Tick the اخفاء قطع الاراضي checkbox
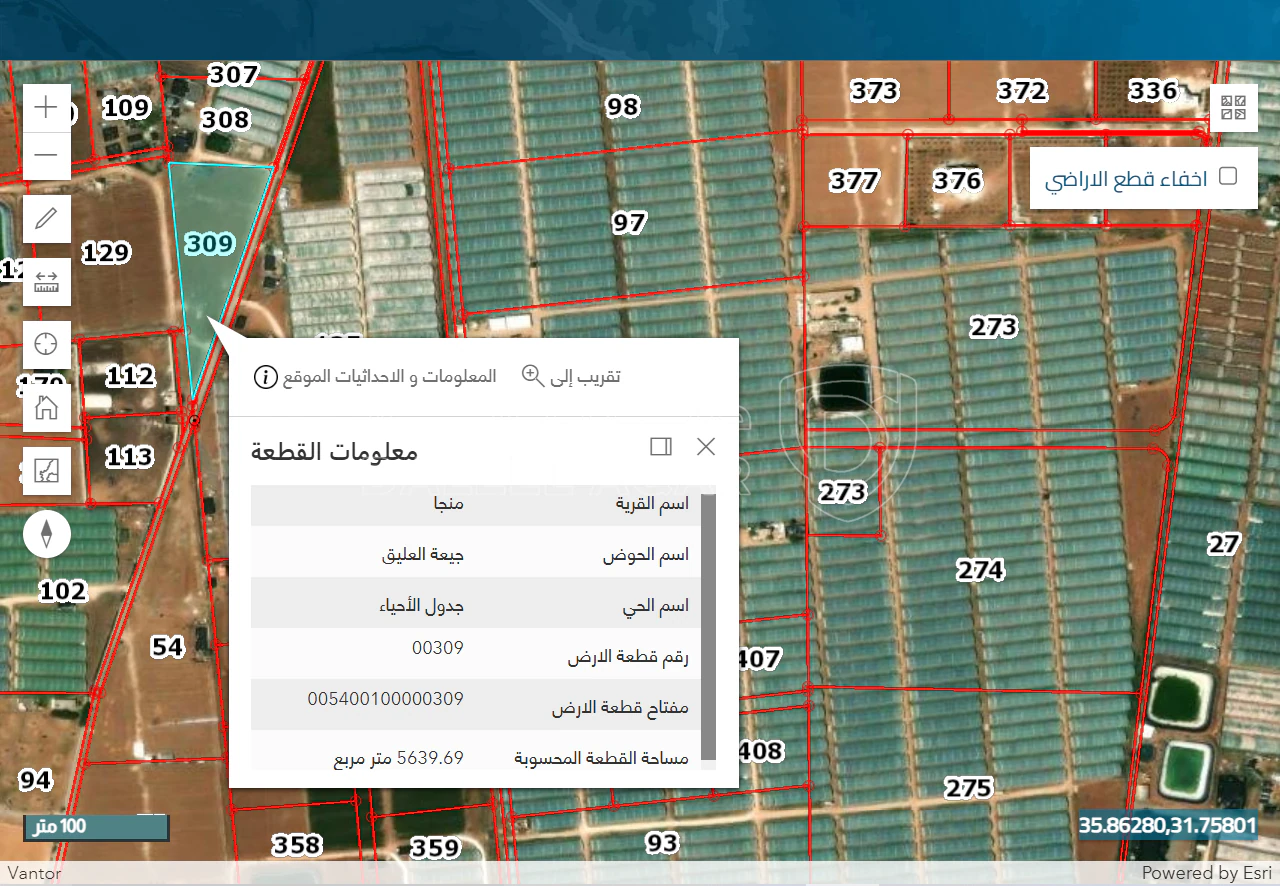 [x=1228, y=176]
